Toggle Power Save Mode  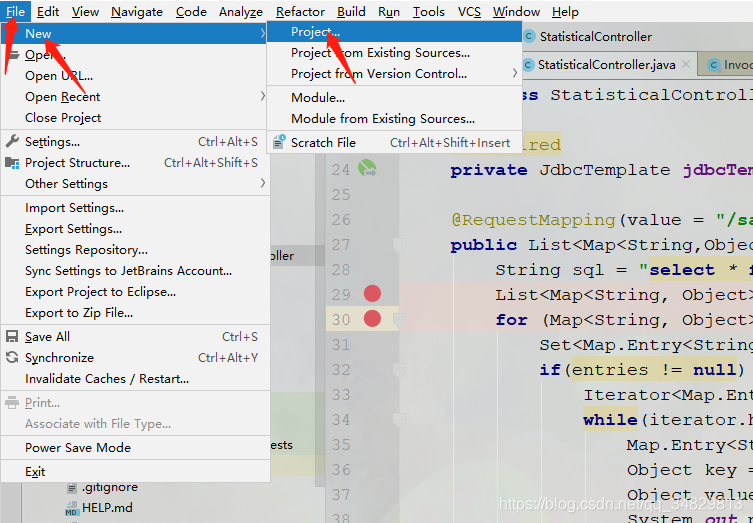pos(134,448)
